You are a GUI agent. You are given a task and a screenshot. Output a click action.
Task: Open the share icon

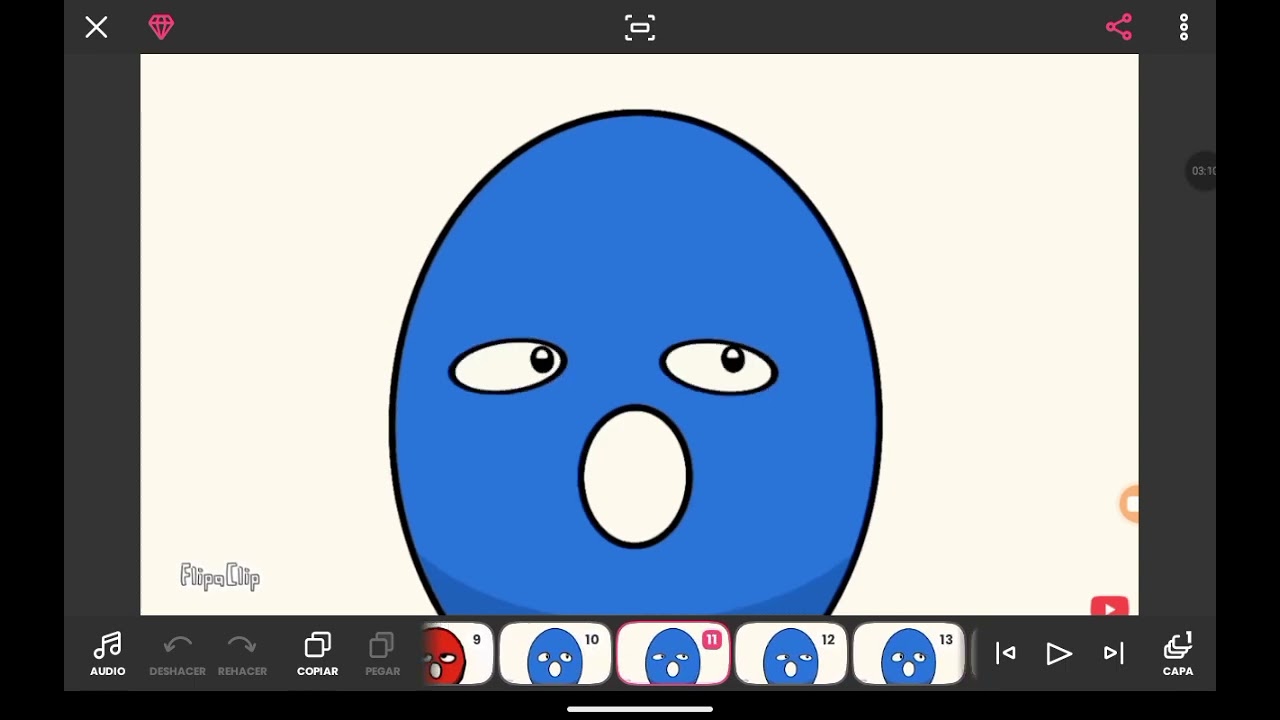[1119, 27]
